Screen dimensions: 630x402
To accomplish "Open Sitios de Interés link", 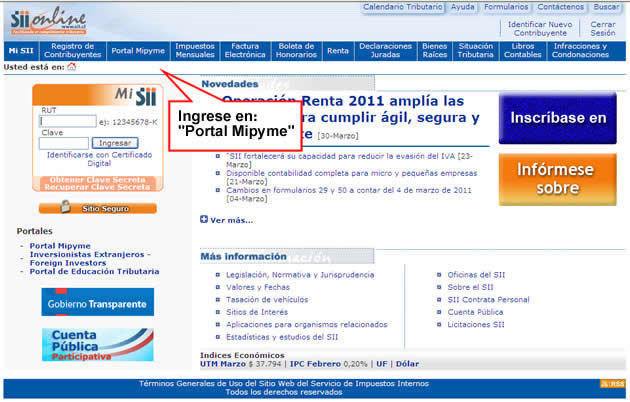I will (257, 312).
